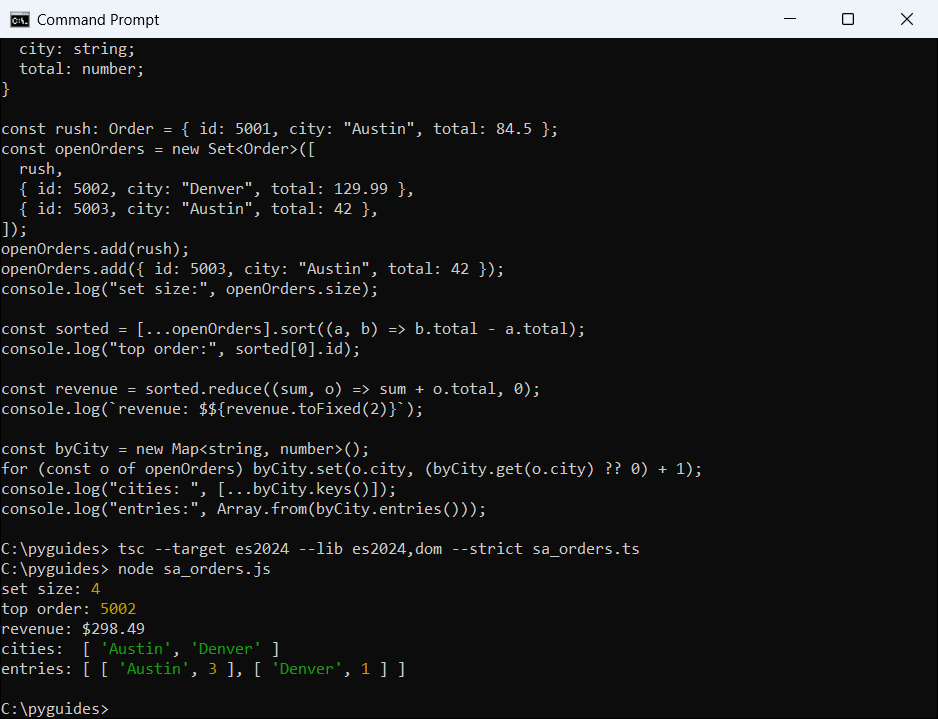The width and height of the screenshot is (938, 719).
Task: Click the 'entries:' output line
Action: coord(203,669)
